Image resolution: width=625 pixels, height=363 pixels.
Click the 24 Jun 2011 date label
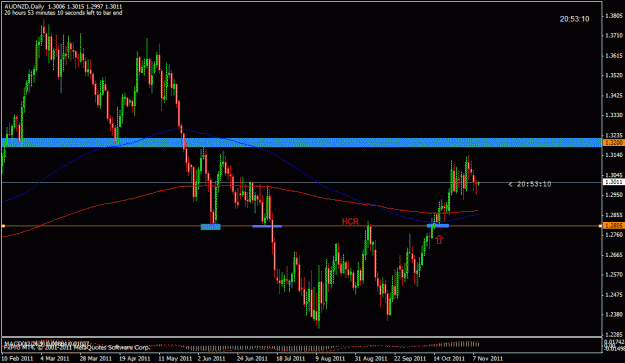pos(252,358)
